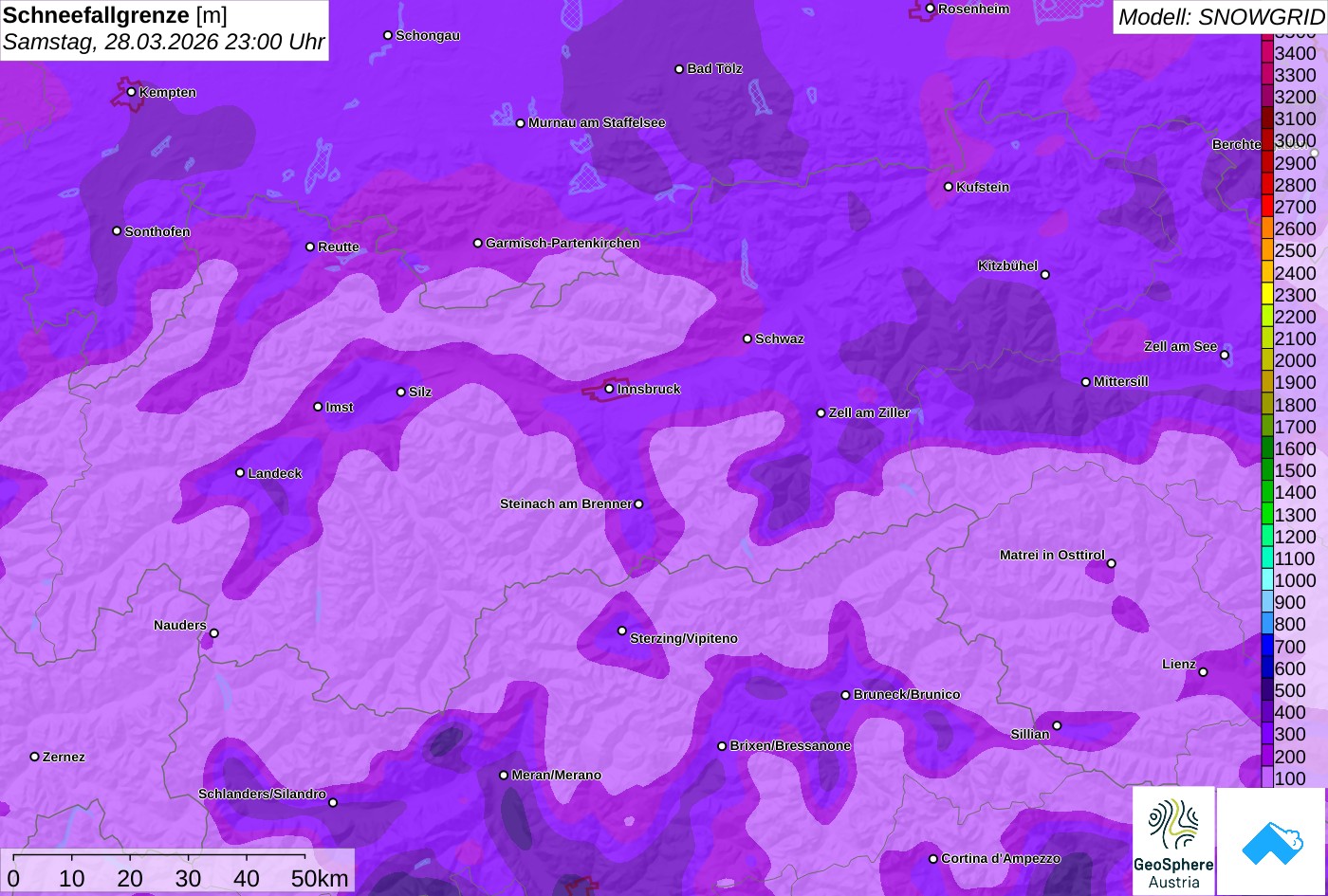Select the Sillian town label
Viewport: 1328px width, 896px height.
click(x=1030, y=735)
